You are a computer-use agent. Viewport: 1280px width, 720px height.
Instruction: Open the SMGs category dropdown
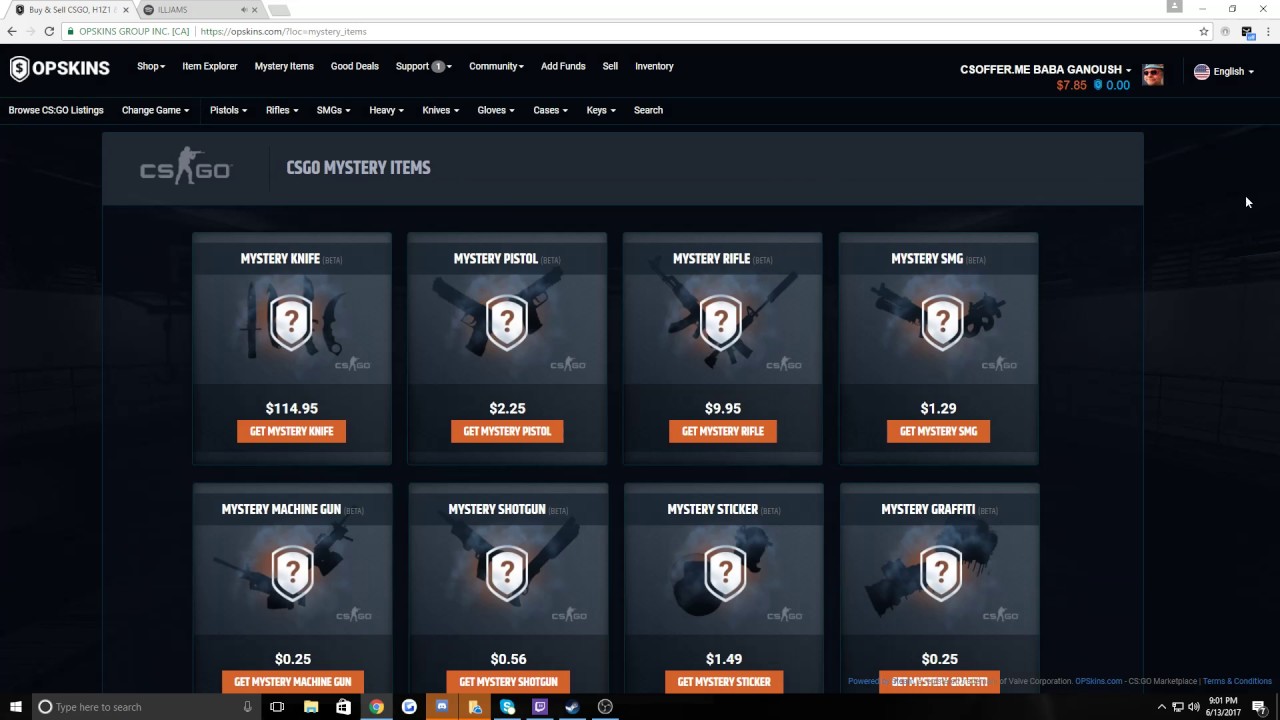pos(333,110)
